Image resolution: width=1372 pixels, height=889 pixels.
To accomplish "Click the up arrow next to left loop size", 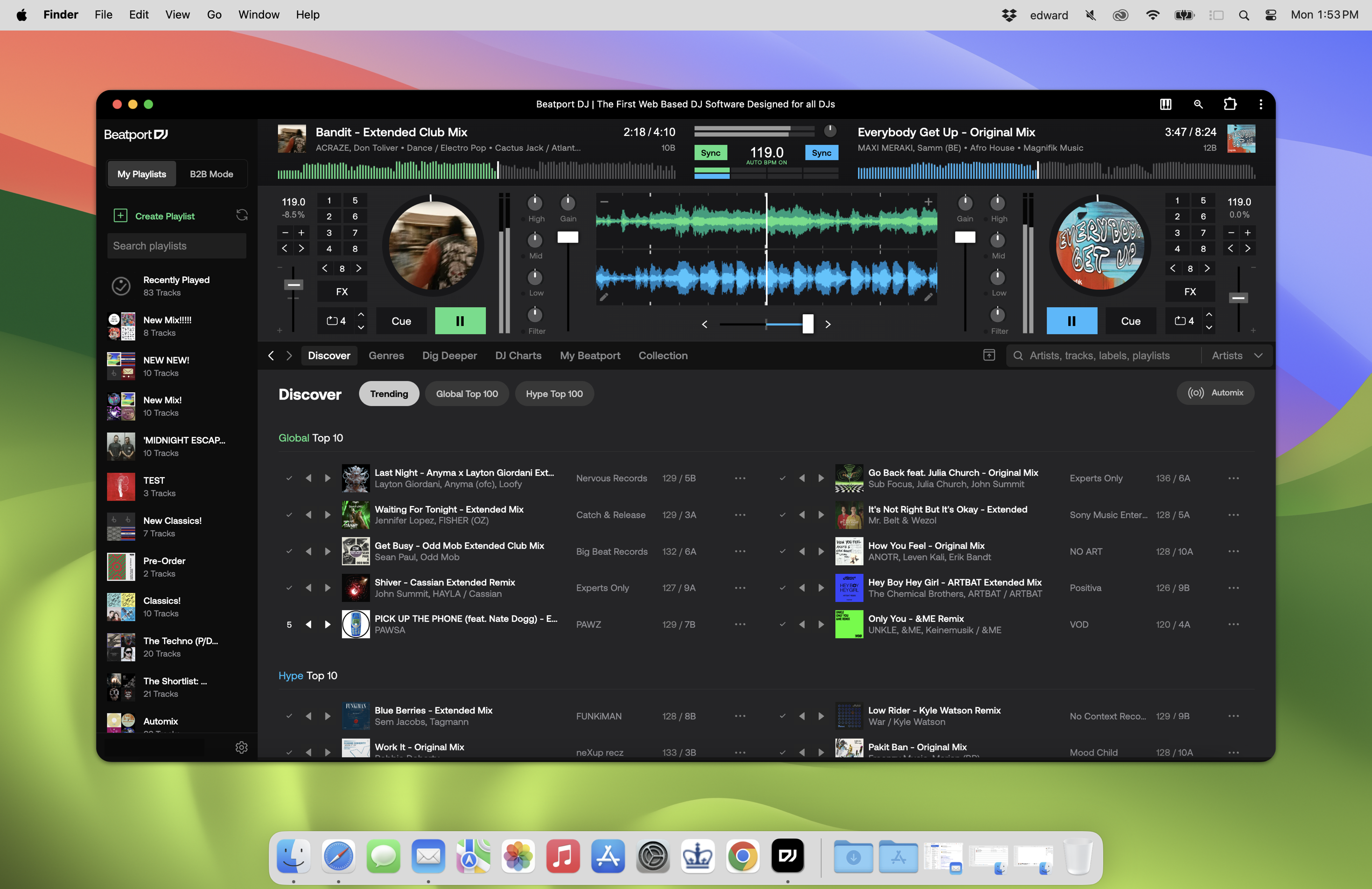I will point(361,314).
